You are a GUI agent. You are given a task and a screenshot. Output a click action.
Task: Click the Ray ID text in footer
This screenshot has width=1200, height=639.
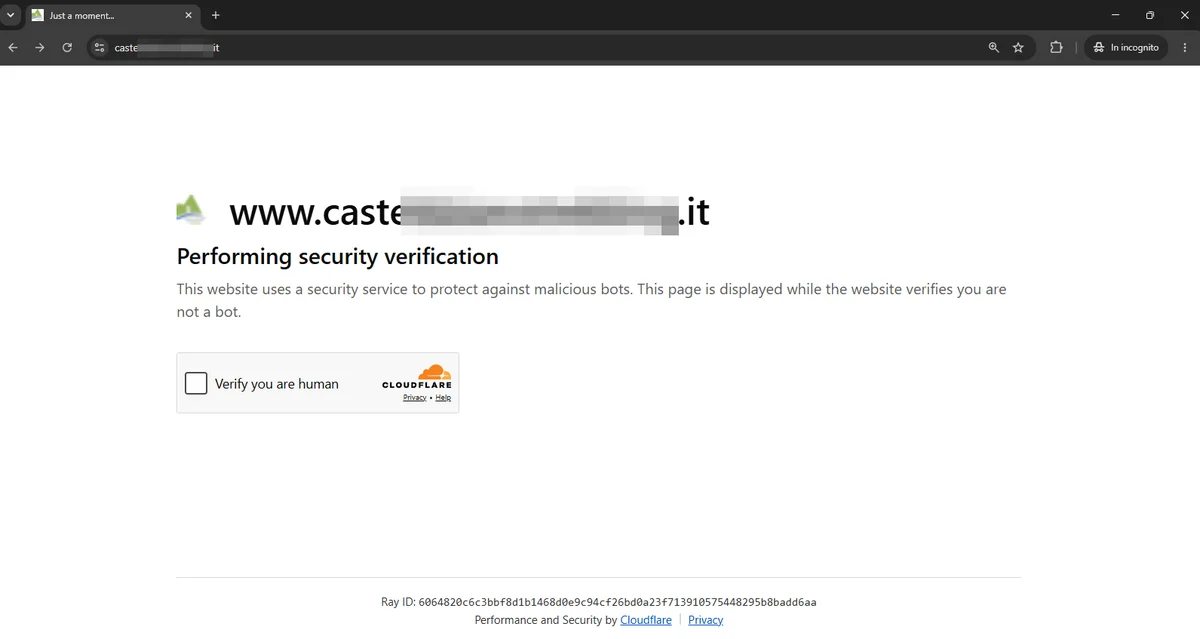(x=599, y=602)
